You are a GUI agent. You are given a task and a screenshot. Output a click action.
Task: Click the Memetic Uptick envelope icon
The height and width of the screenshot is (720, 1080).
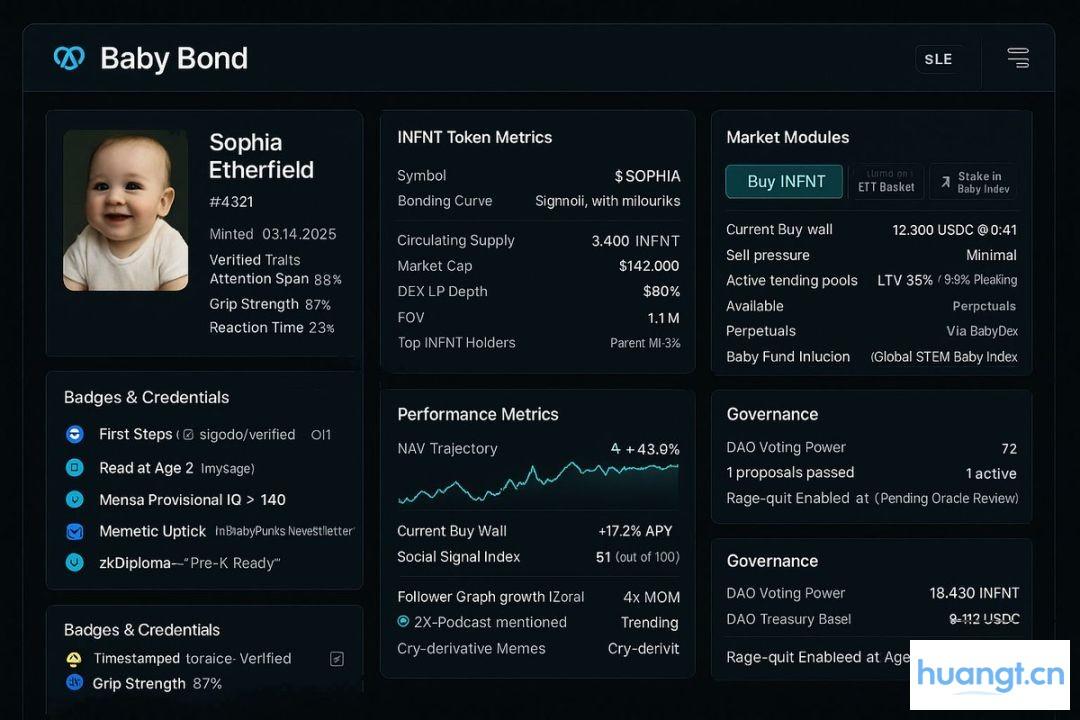[x=74, y=531]
